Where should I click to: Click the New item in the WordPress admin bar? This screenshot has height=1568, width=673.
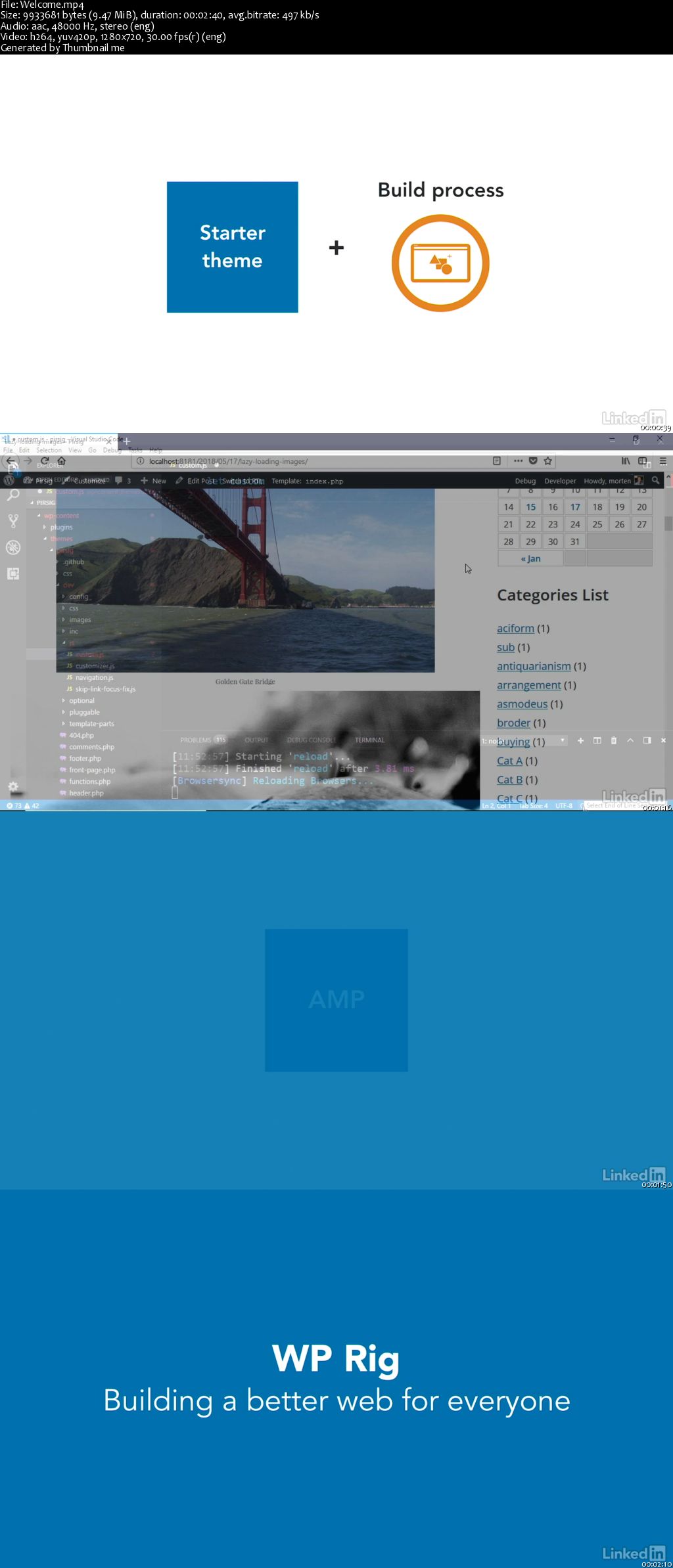(x=154, y=481)
